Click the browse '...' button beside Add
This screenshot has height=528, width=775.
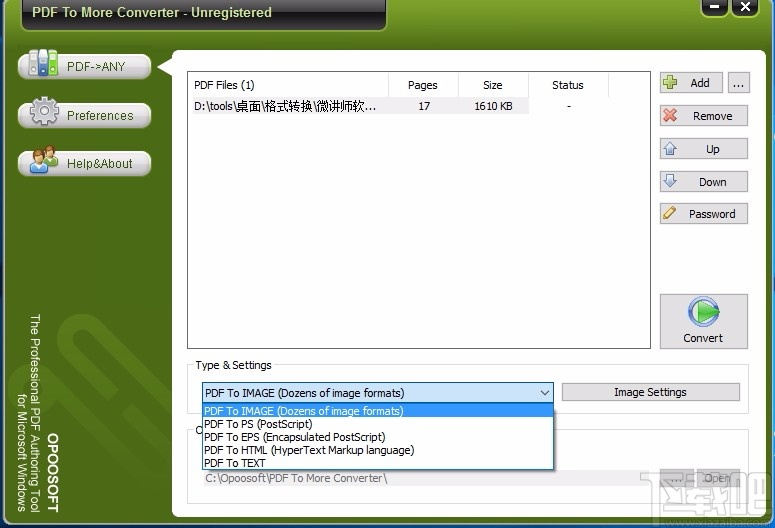tap(738, 83)
